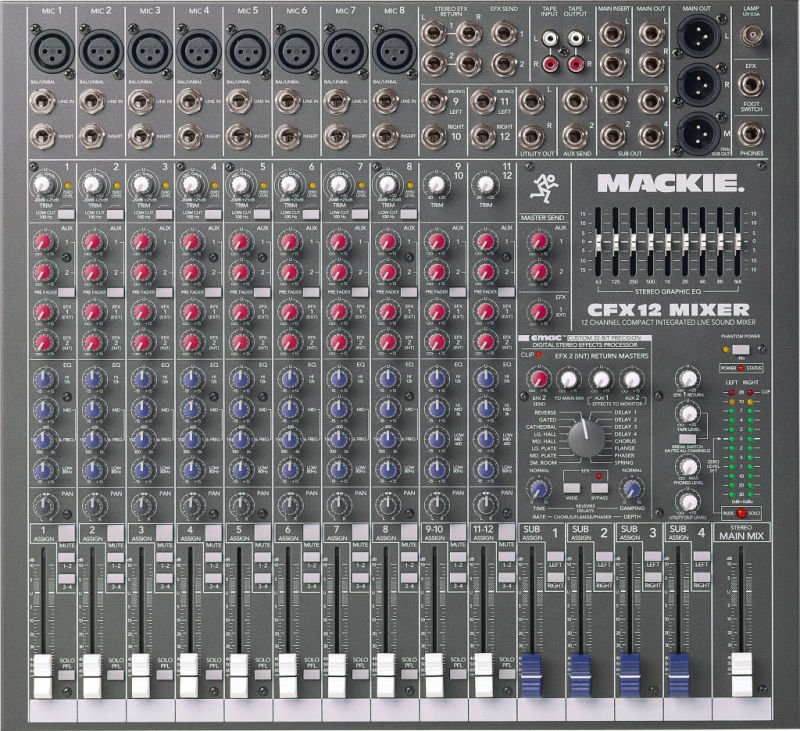Click the Aux 2 effects to monitor knob
This screenshot has height=731, width=800.
click(631, 379)
